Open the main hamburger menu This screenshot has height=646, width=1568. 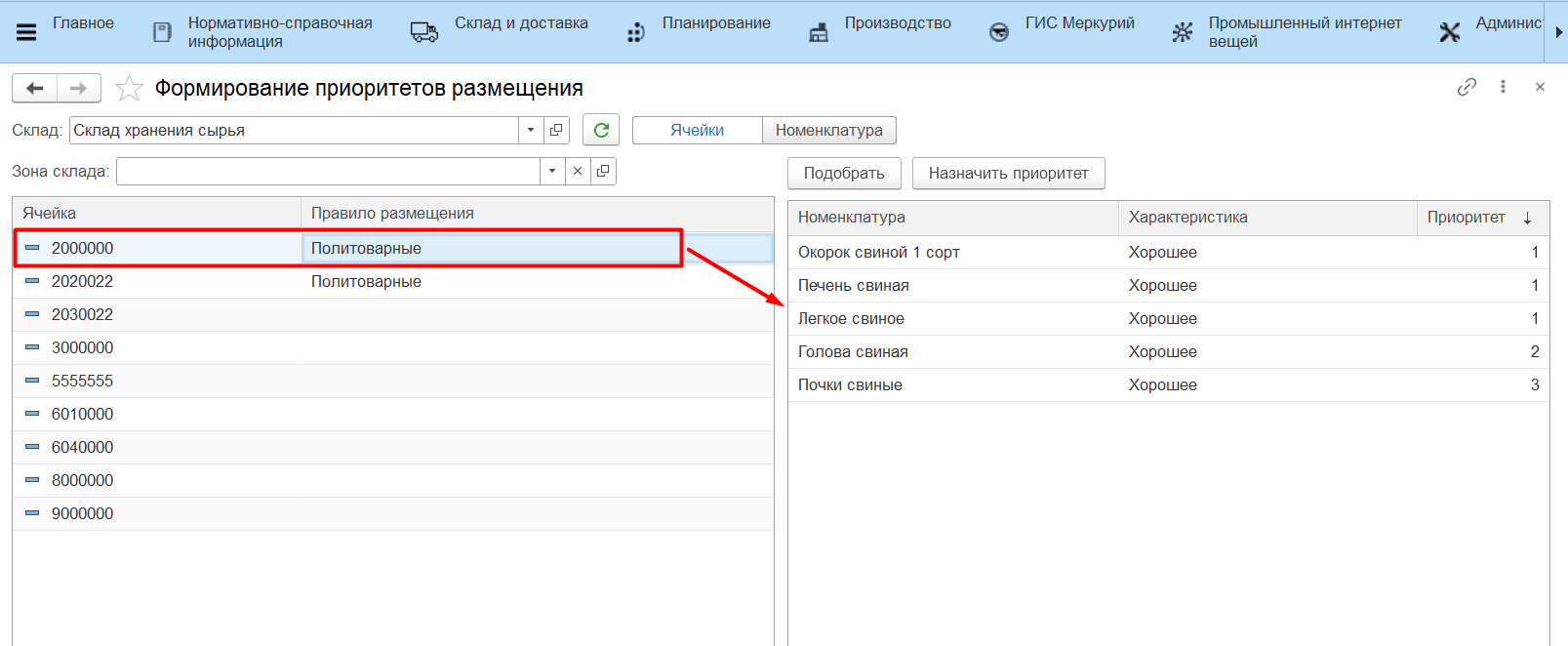coord(26,32)
